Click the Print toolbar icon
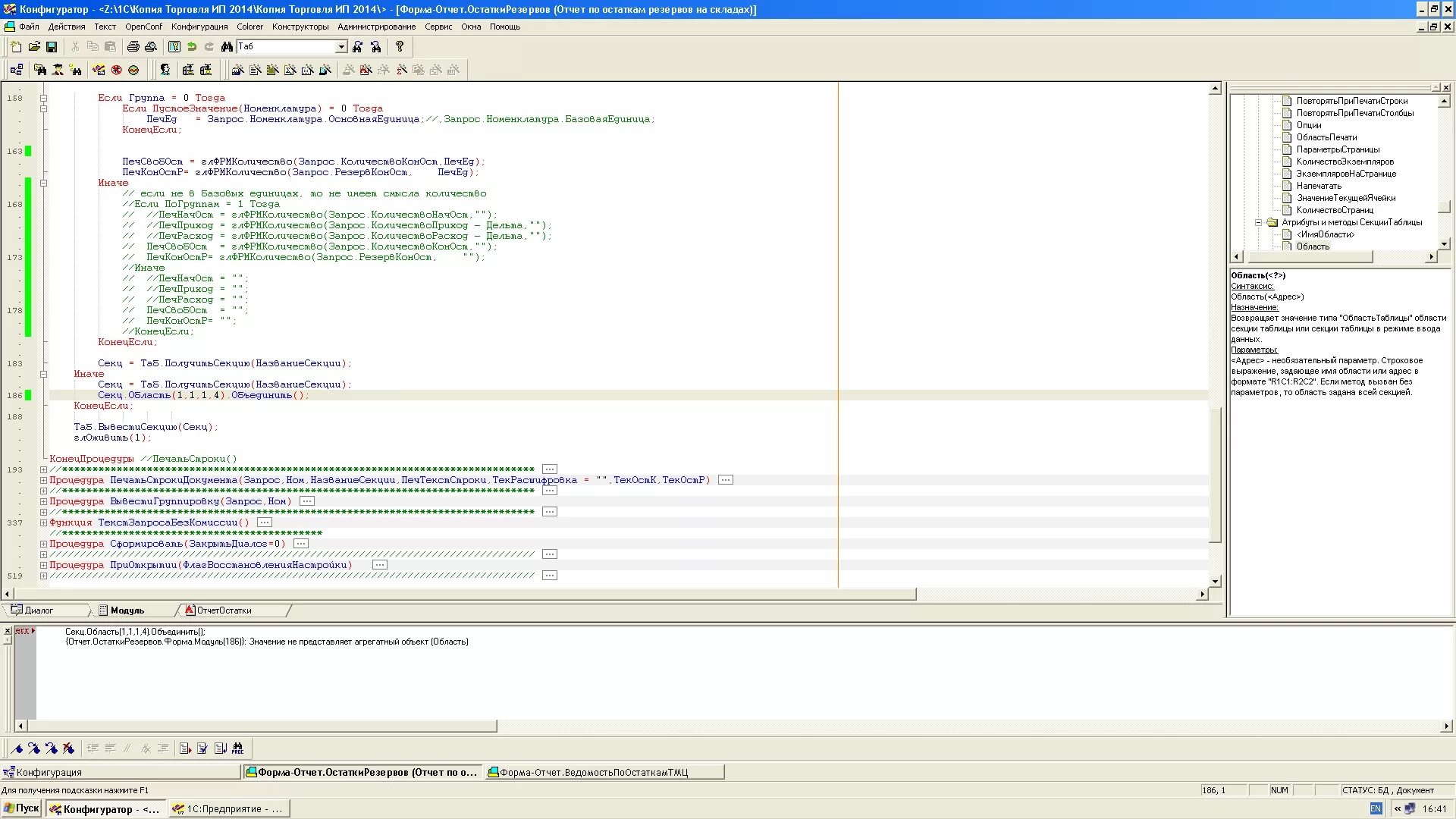The width and height of the screenshot is (1456, 819). tap(133, 47)
